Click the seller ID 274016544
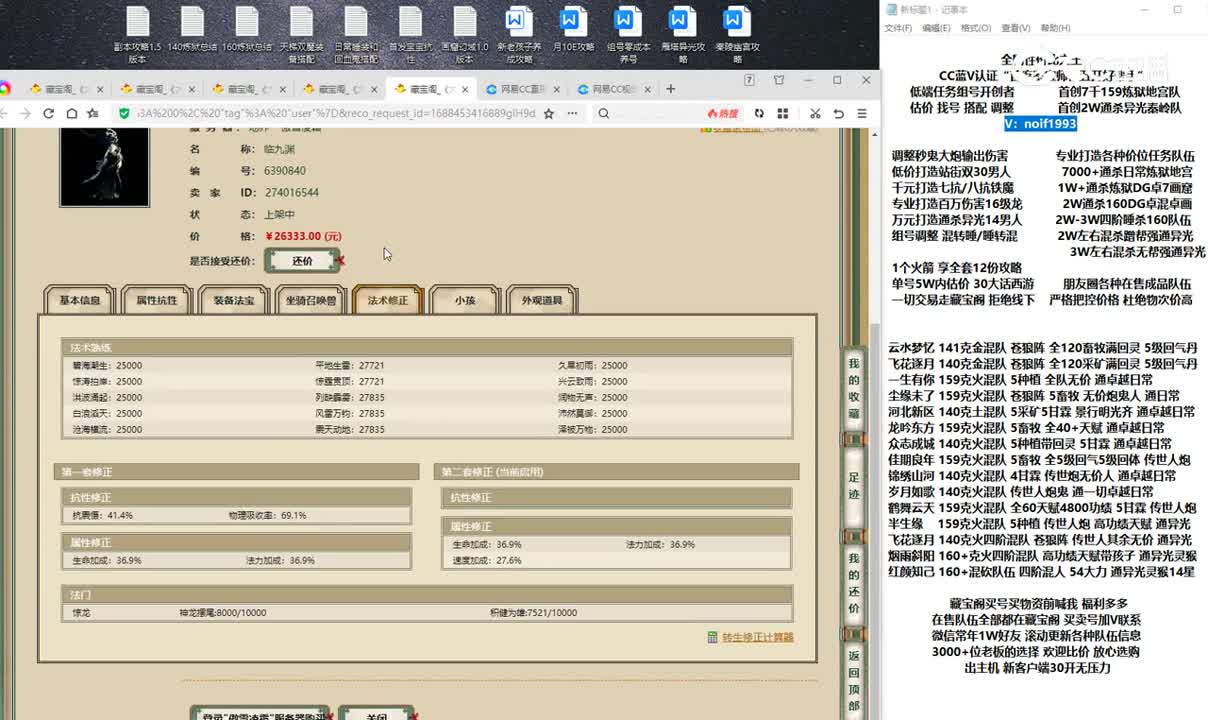The width and height of the screenshot is (1208, 720). point(292,192)
